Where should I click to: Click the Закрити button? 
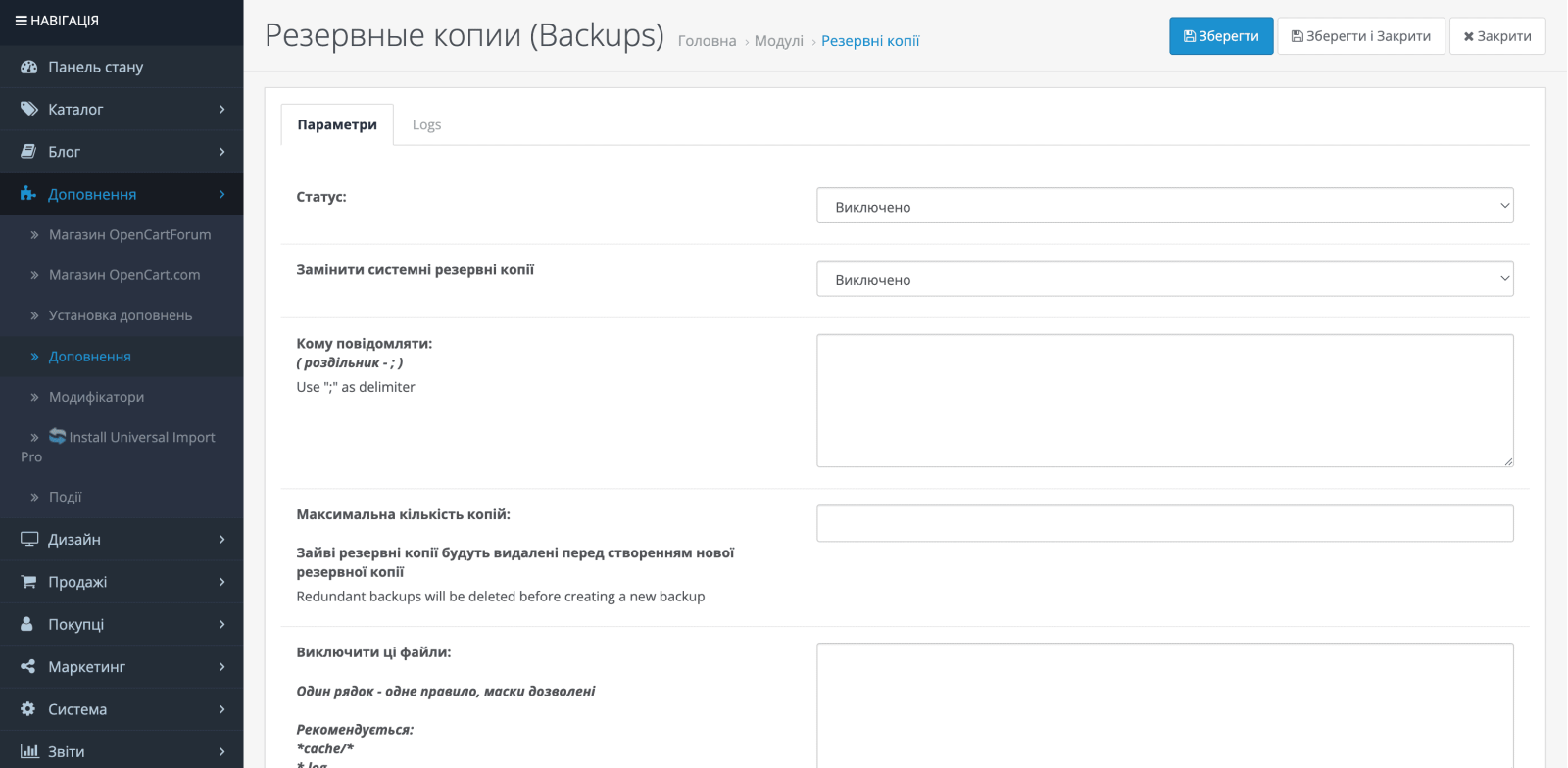pyautogui.click(x=1497, y=36)
